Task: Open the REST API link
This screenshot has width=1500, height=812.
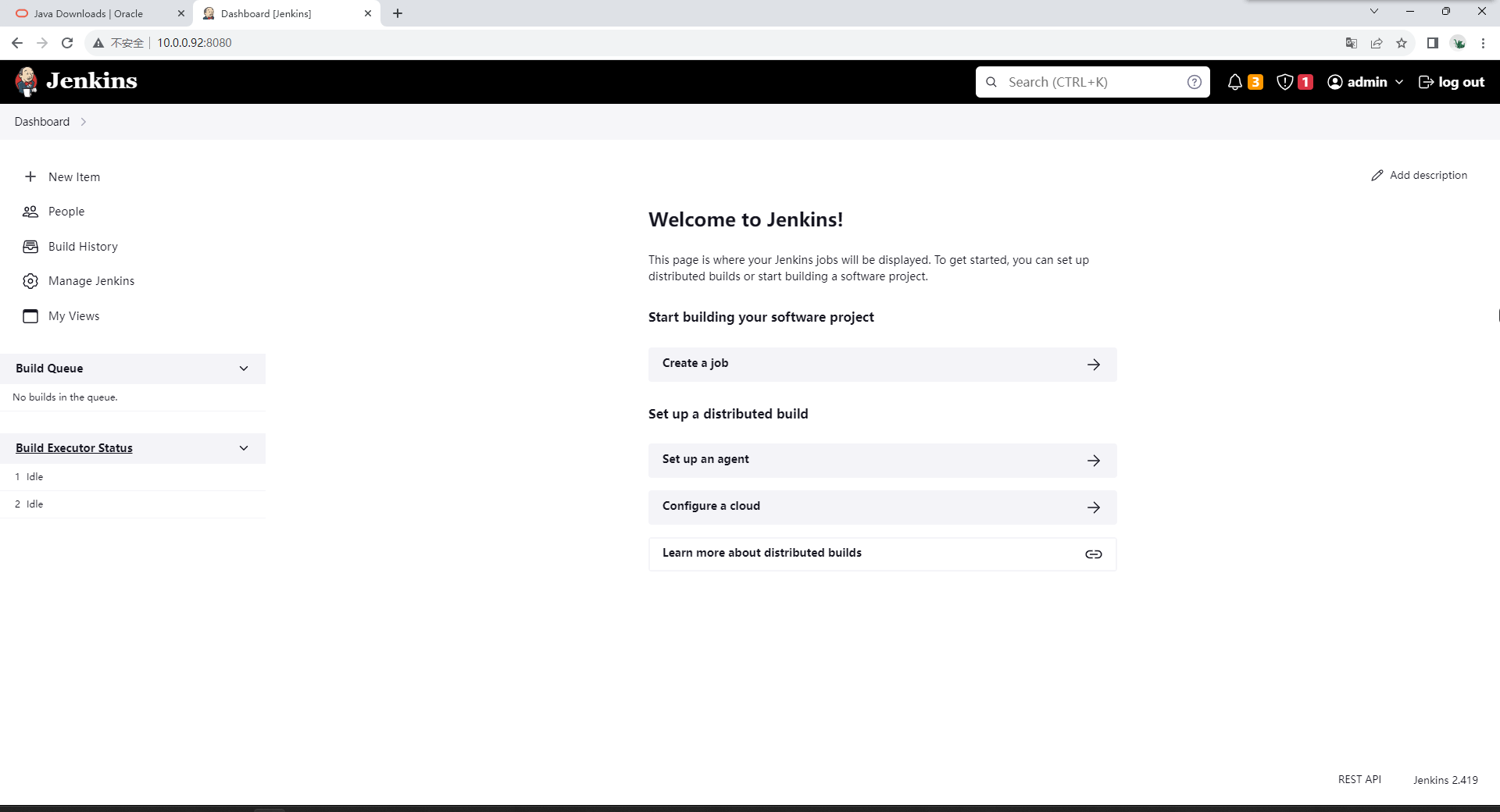Action: (x=1359, y=779)
